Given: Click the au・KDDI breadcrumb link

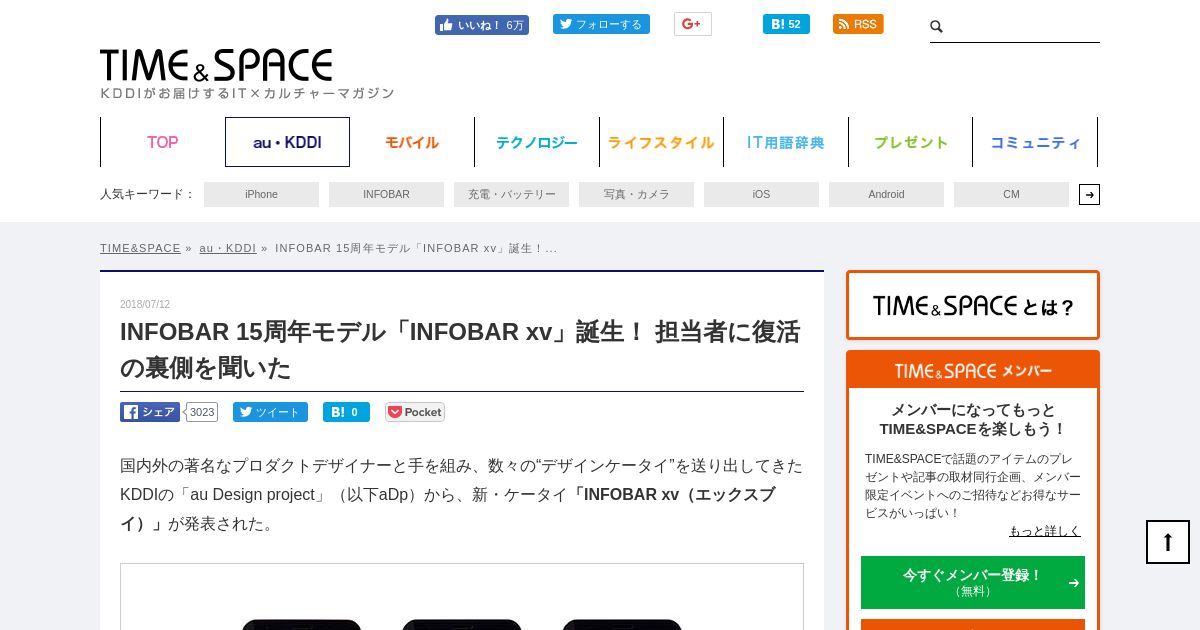Looking at the screenshot, I should click(227, 248).
